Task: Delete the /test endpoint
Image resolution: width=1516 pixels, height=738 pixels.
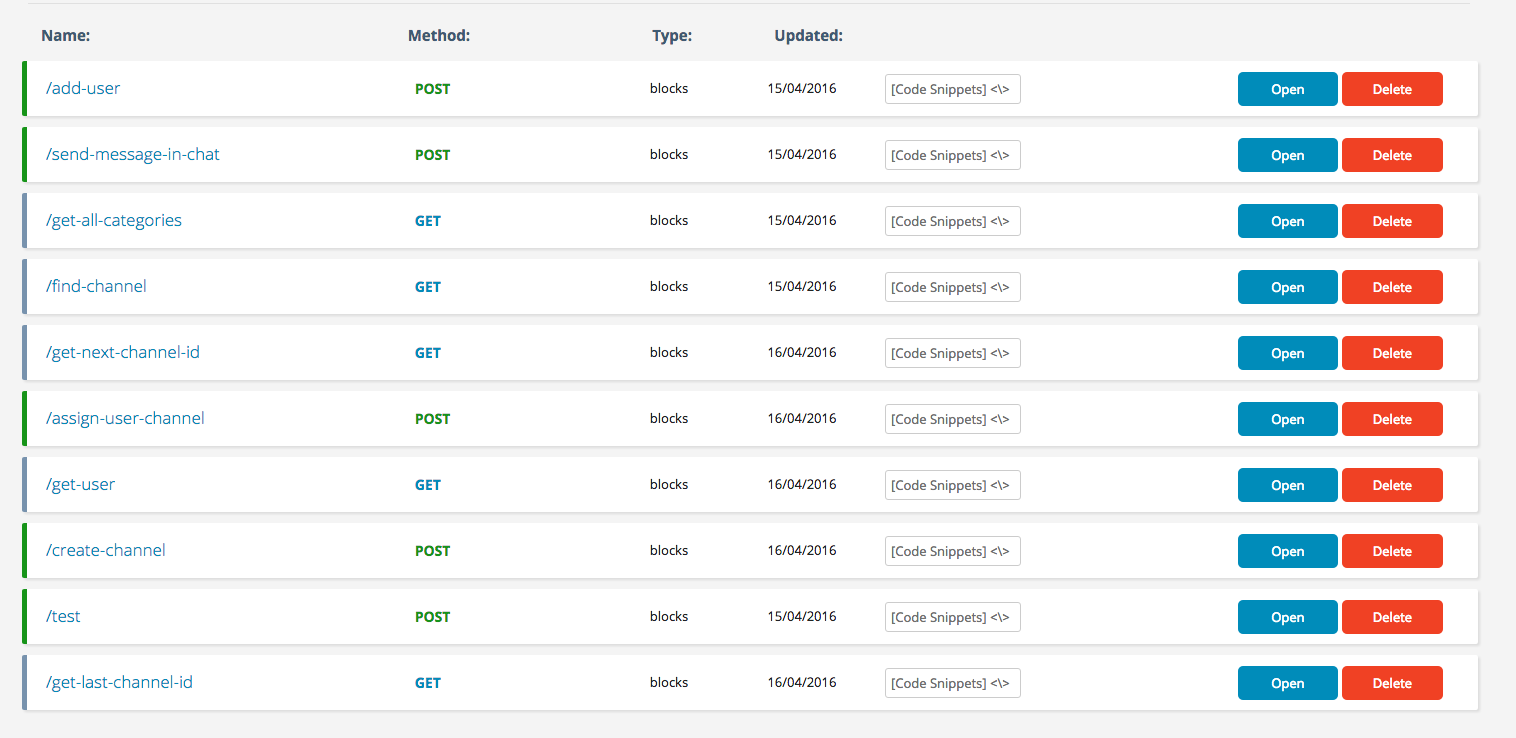Action: 1391,617
